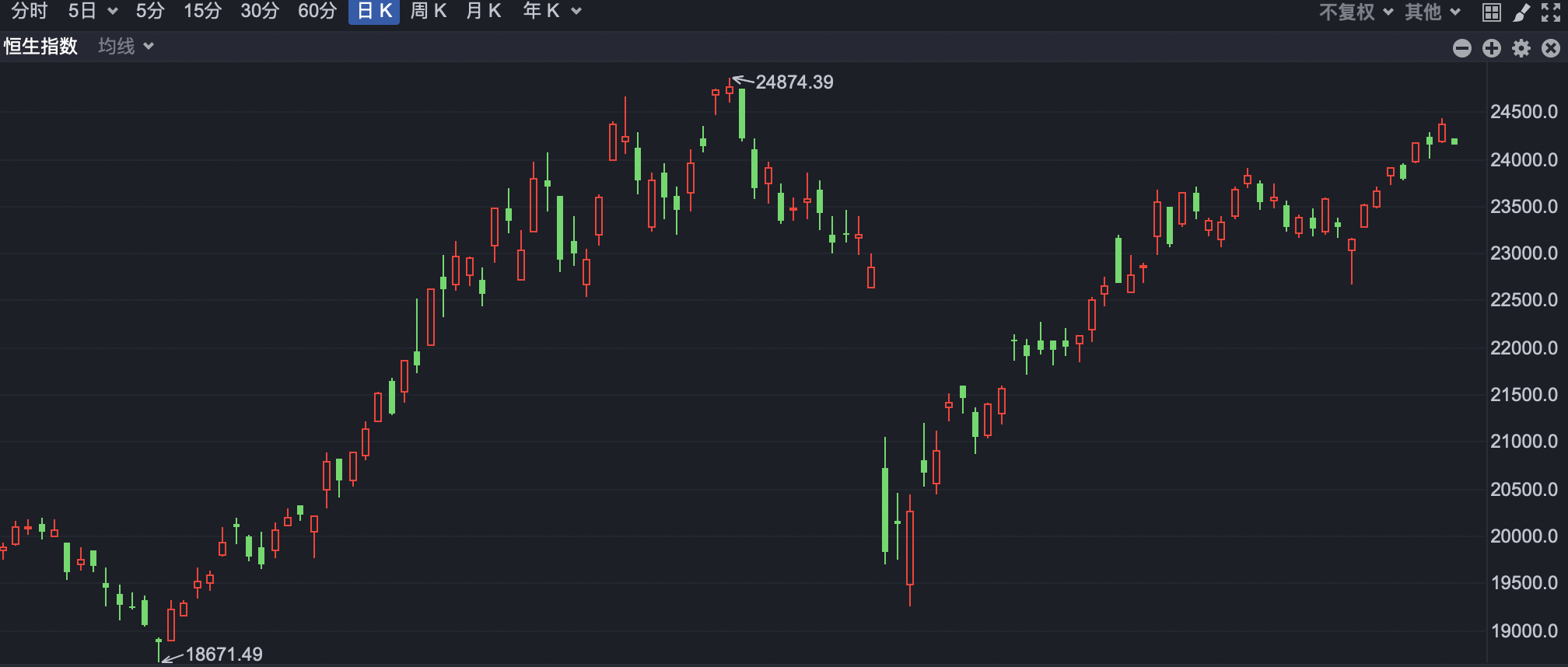Screen dimensions: 1568x667
Task: Switch to the 5分 chart interval
Action: [150, 11]
